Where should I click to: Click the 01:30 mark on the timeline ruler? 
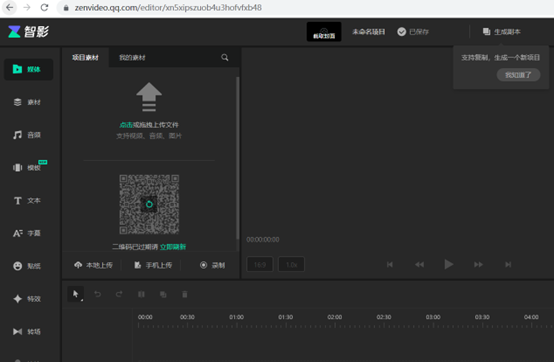[x=285, y=317]
